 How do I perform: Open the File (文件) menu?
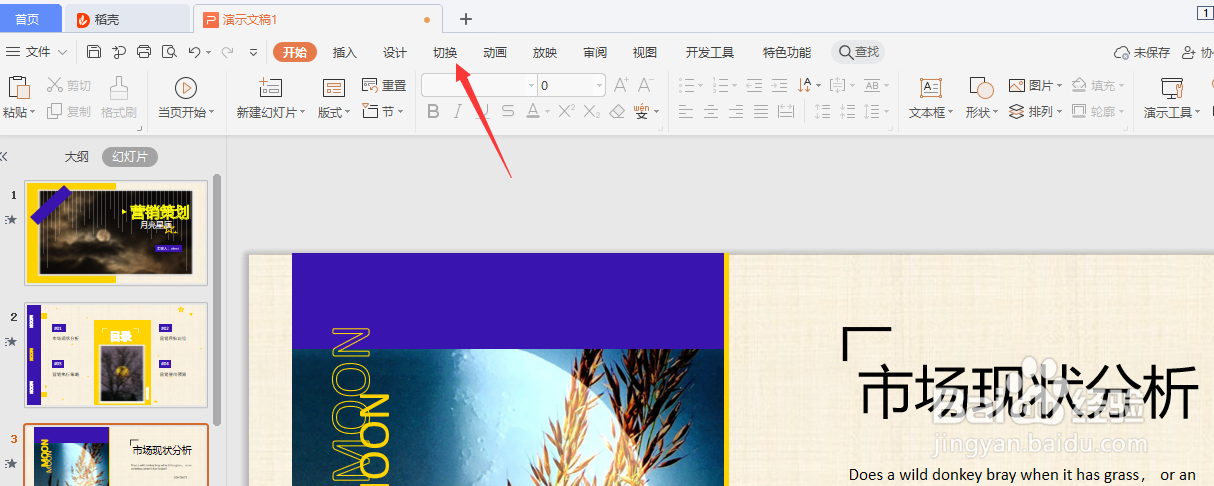(x=37, y=52)
